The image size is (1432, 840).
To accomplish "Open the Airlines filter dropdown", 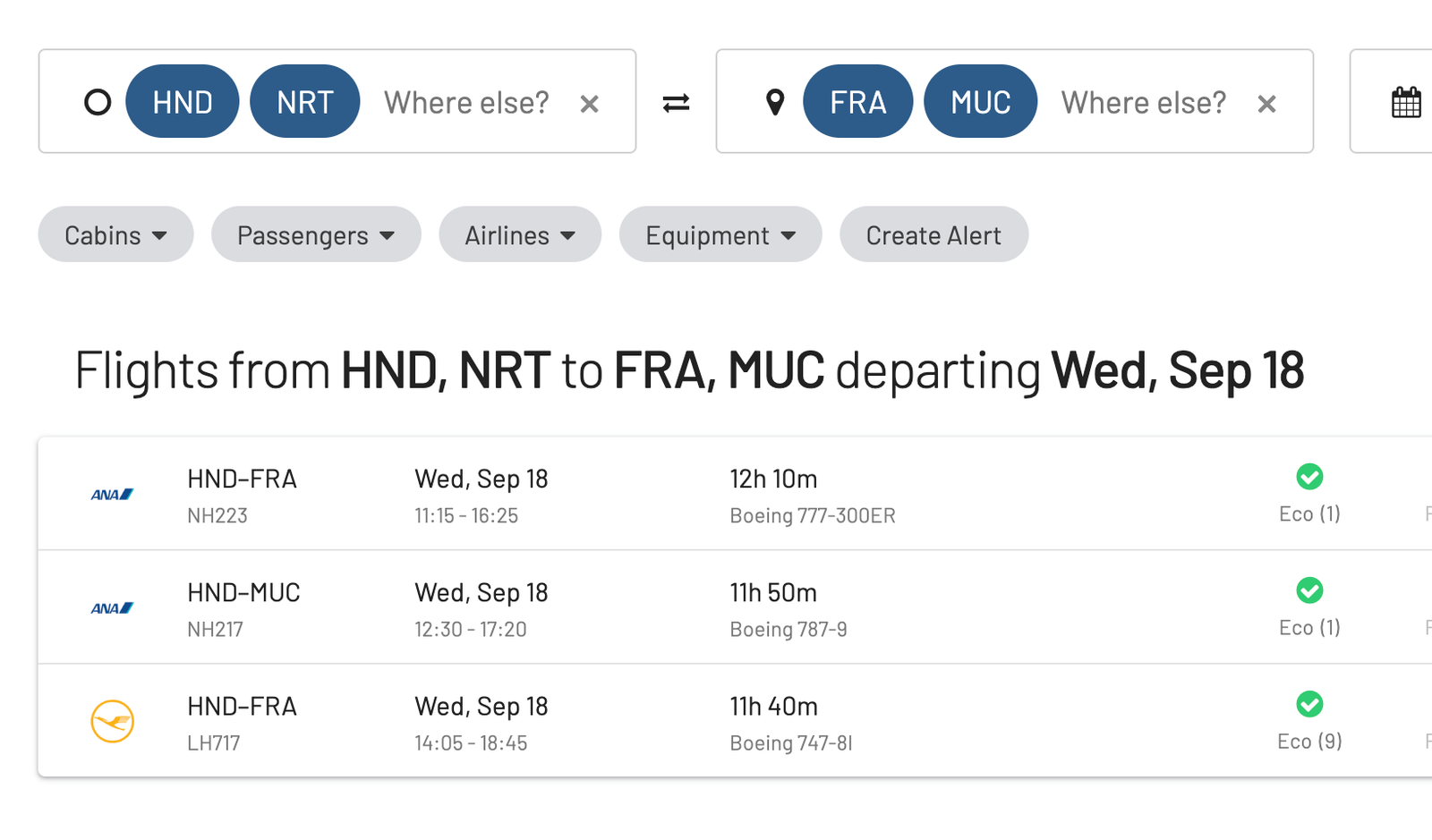I will pos(520,234).
